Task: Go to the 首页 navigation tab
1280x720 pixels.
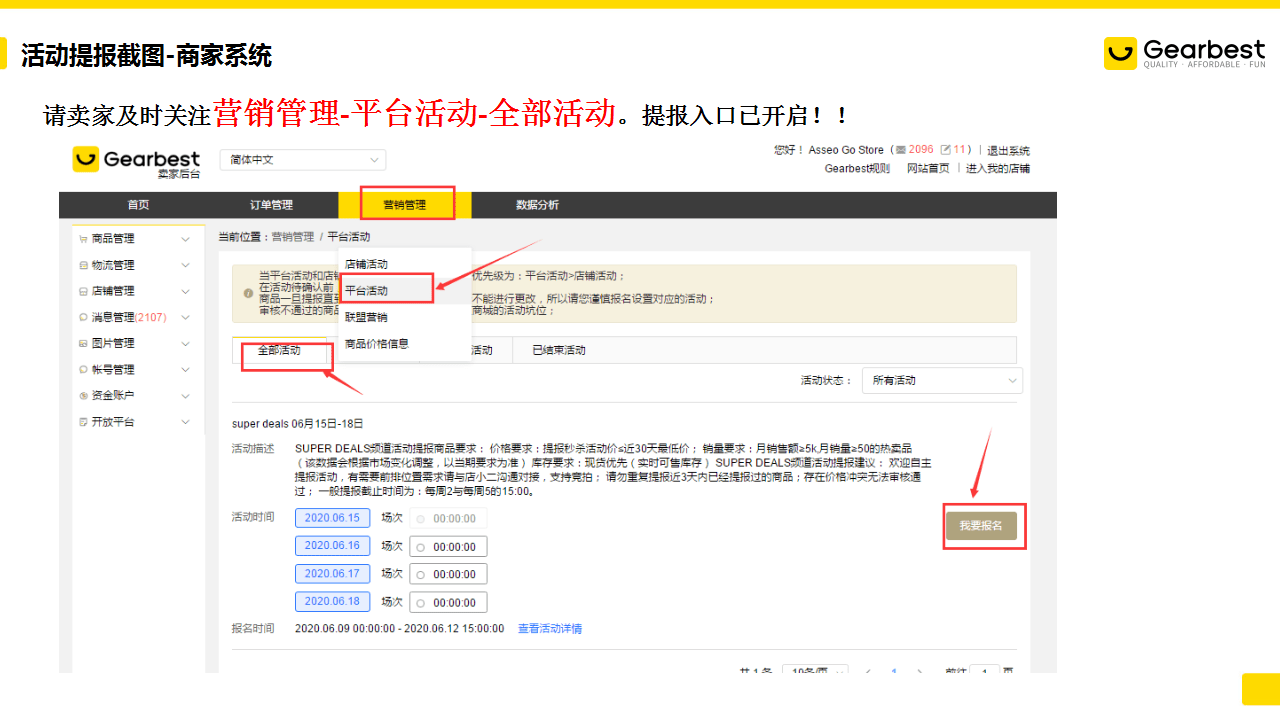Action: pos(138,205)
